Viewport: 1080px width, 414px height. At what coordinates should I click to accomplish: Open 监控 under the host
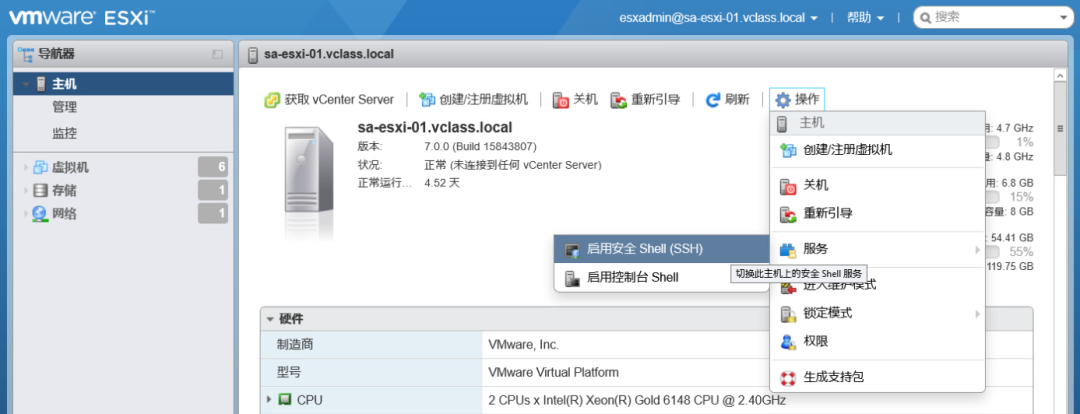(65, 133)
